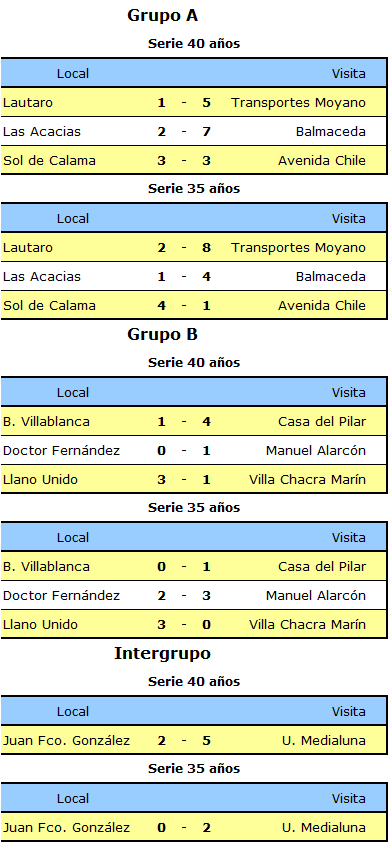Select Juan Fco. González in the 2 - 5 row
Screen dimensions: 388x842
pyautogui.click(x=67, y=741)
